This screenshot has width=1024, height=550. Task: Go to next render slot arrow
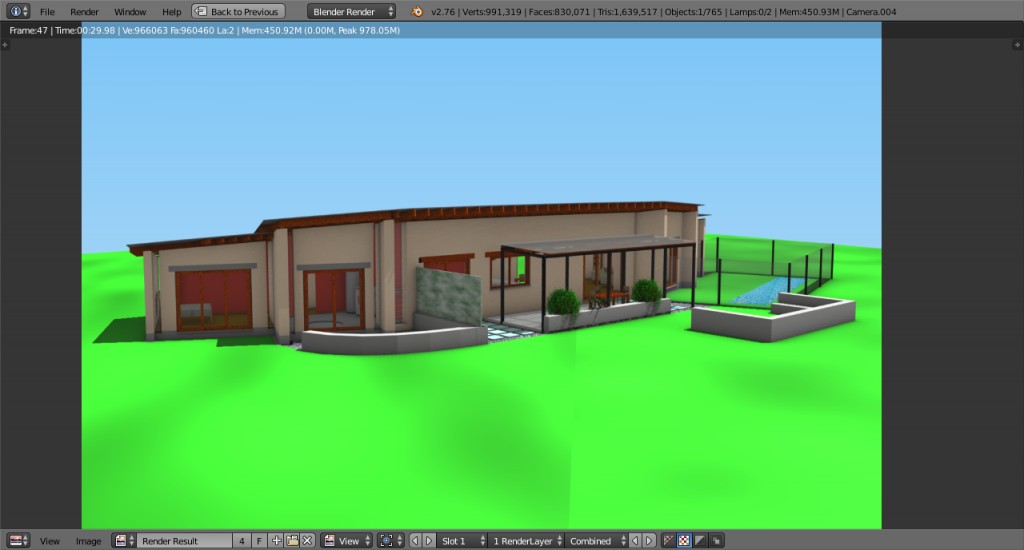(x=429, y=540)
